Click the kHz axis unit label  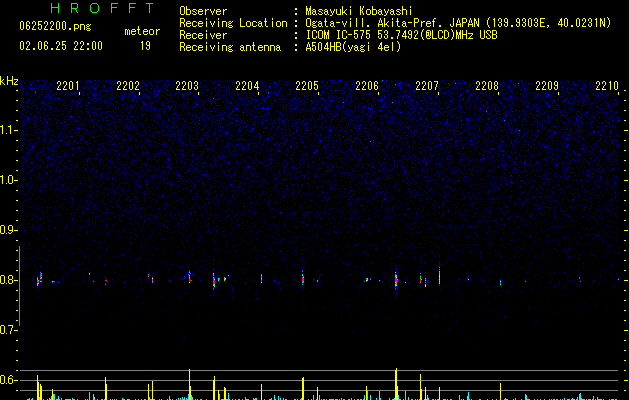9,81
